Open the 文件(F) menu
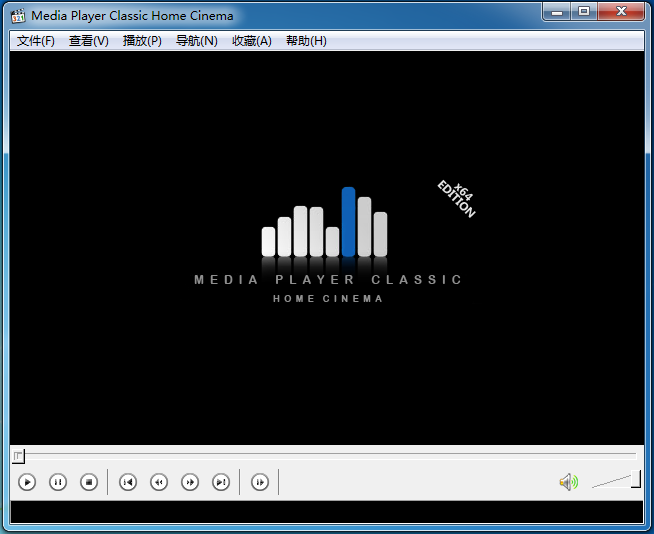 (35, 41)
